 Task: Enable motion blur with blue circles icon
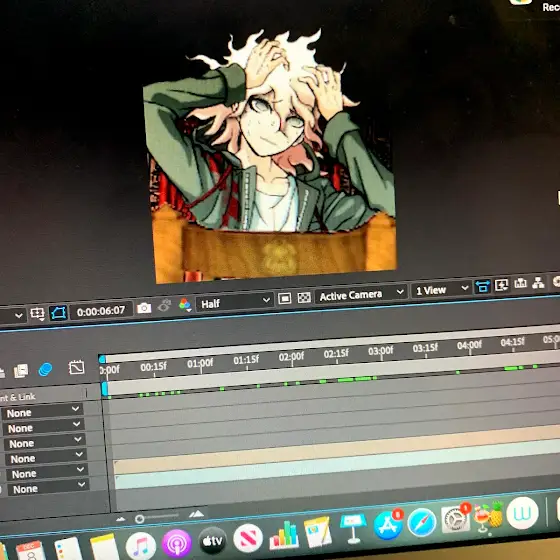coord(45,369)
